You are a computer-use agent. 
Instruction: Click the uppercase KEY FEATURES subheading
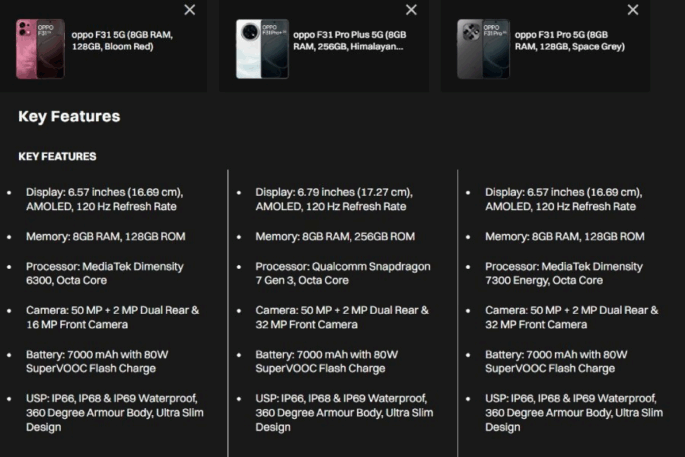[57, 157]
